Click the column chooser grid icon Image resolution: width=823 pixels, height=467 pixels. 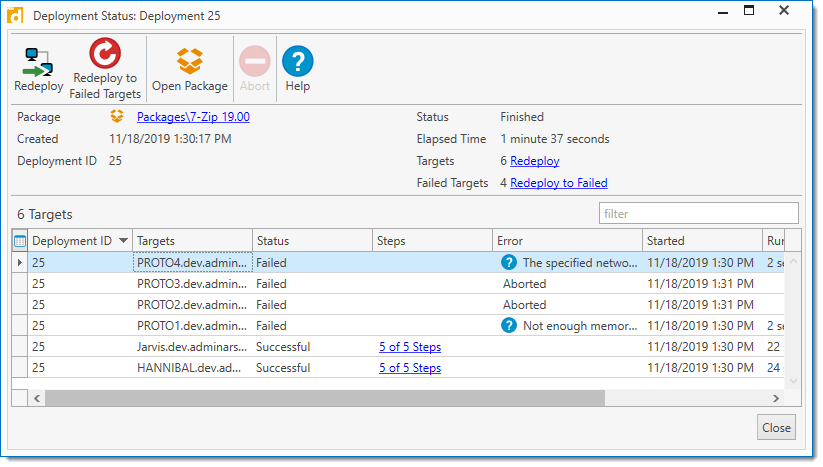[20, 241]
